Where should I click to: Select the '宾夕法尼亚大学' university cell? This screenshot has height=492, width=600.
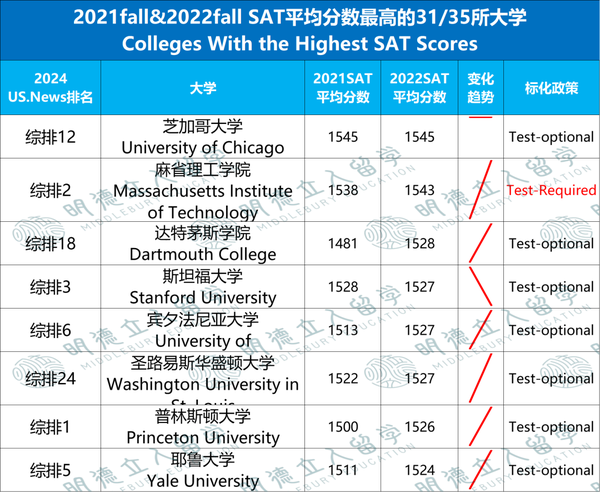(x=203, y=330)
